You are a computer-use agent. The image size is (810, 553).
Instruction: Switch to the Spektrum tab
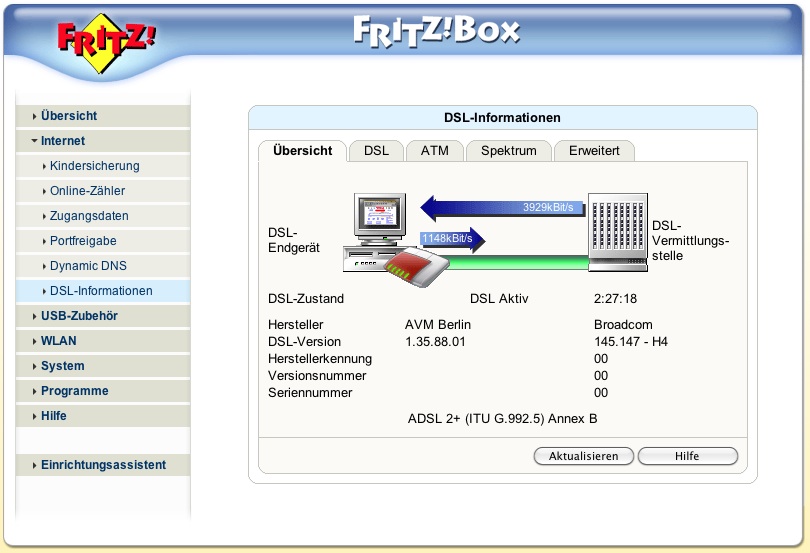point(508,151)
